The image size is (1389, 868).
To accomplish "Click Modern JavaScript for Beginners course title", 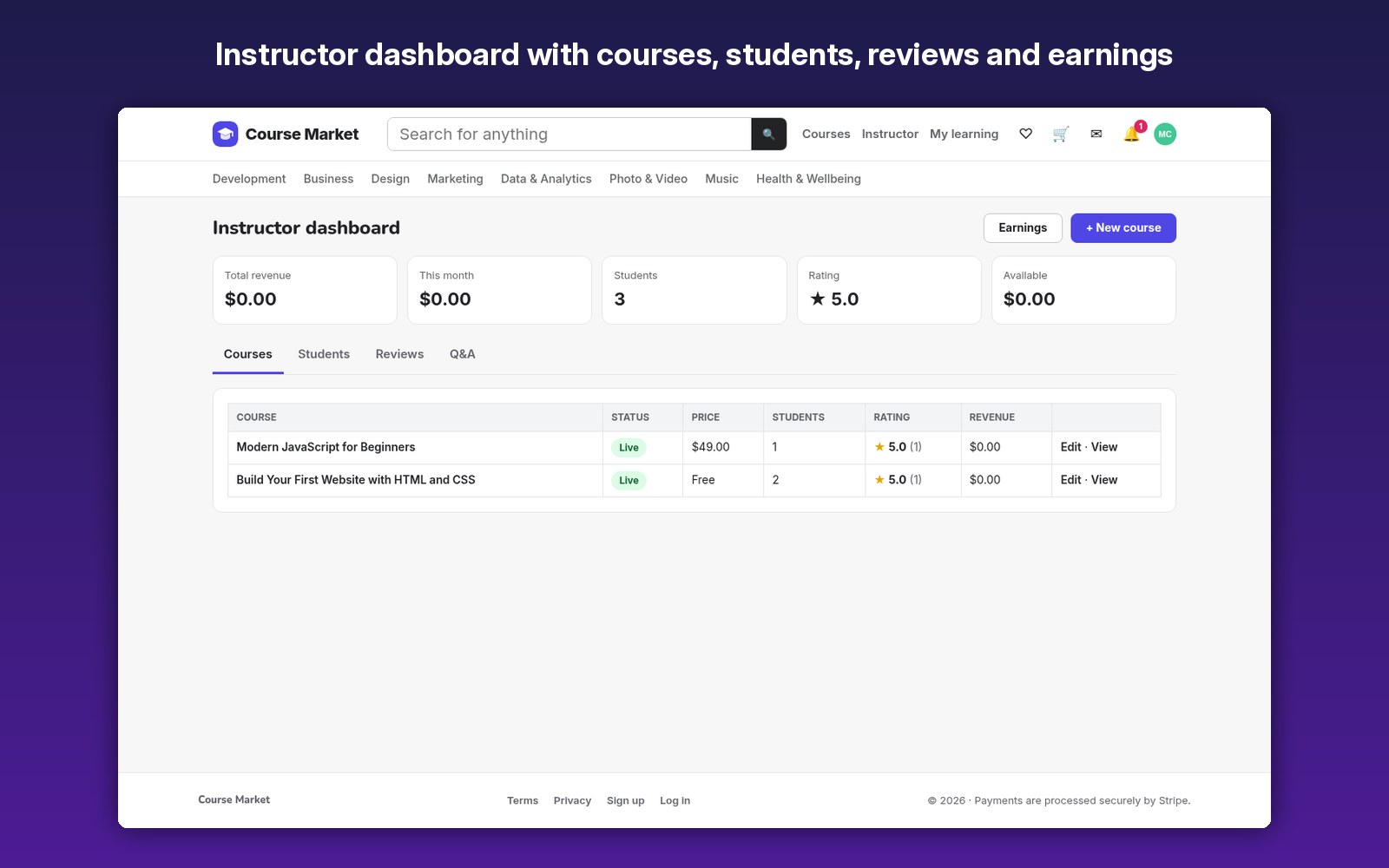I will [326, 447].
